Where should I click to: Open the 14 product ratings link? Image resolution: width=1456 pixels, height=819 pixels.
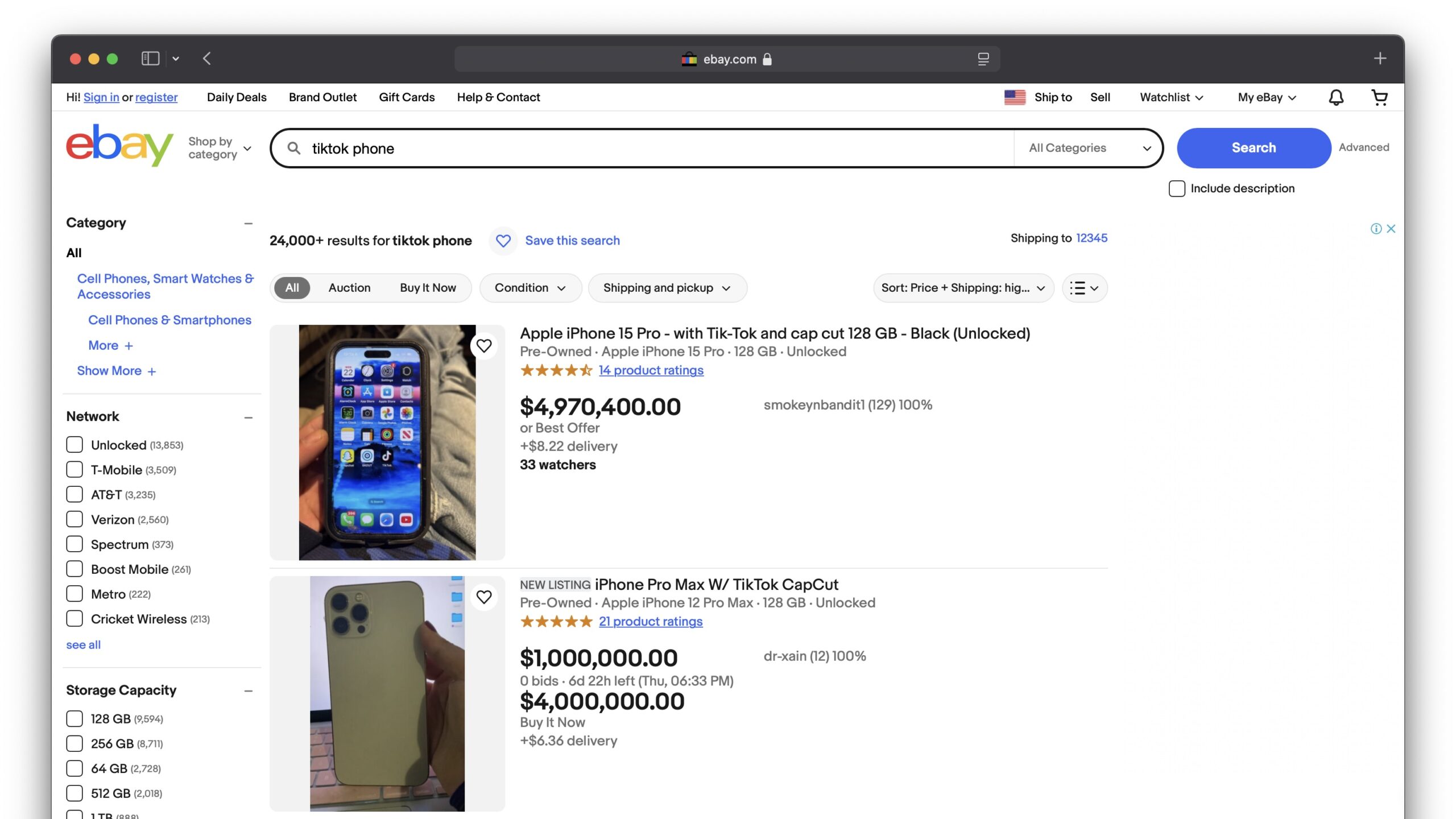[x=651, y=370]
